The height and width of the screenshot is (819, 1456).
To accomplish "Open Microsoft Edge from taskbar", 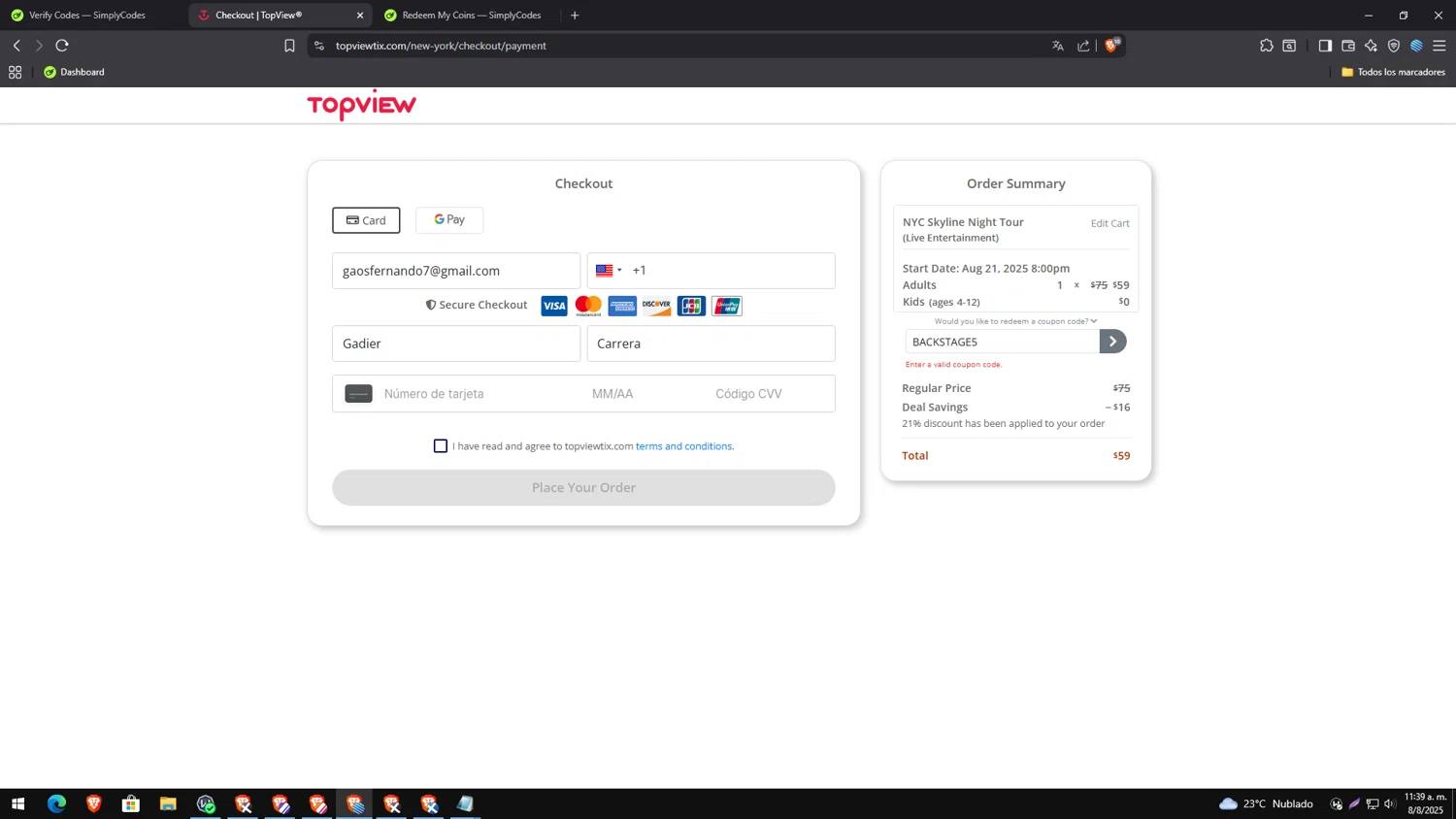I will 56,803.
